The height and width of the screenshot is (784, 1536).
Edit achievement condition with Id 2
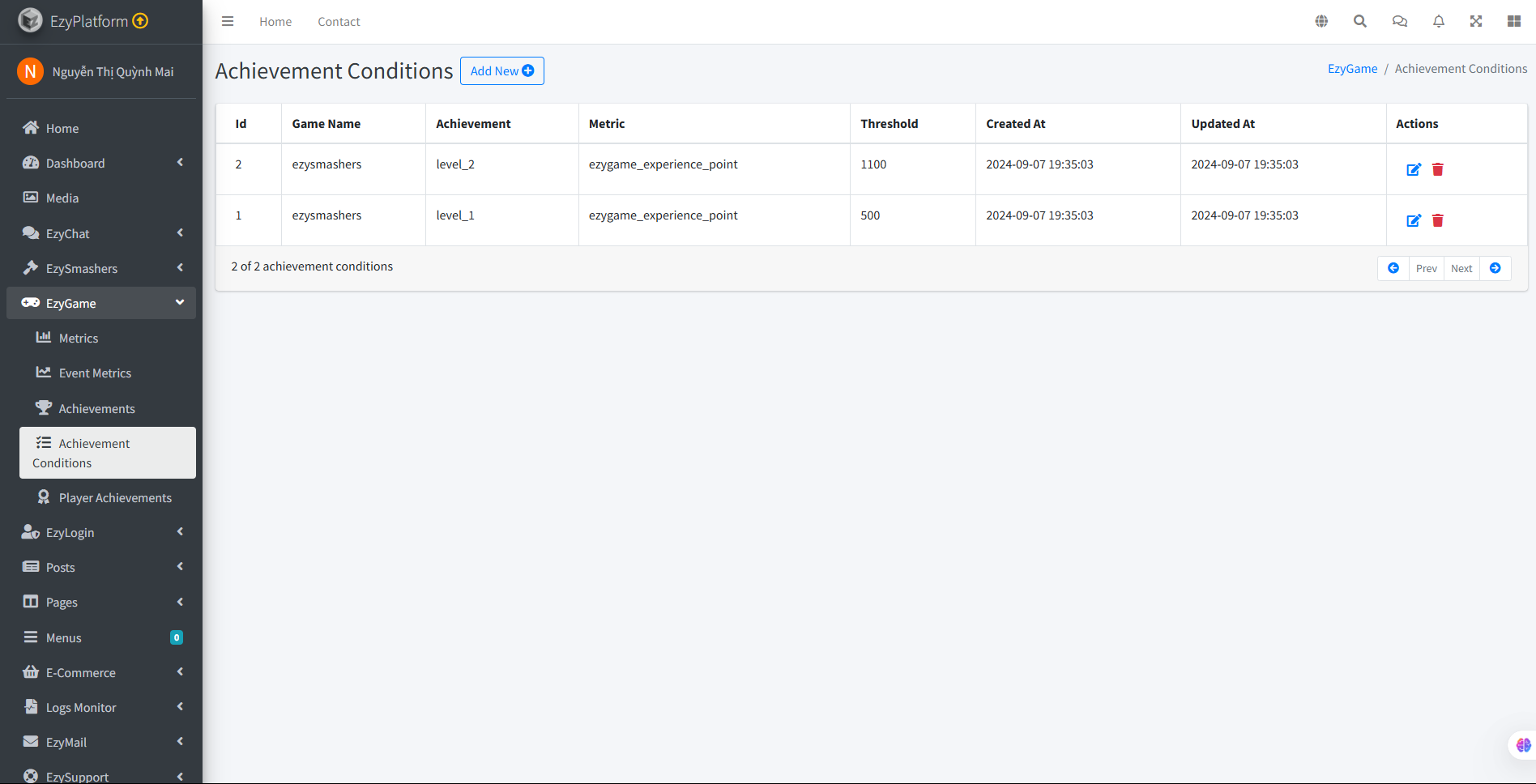coord(1414,170)
